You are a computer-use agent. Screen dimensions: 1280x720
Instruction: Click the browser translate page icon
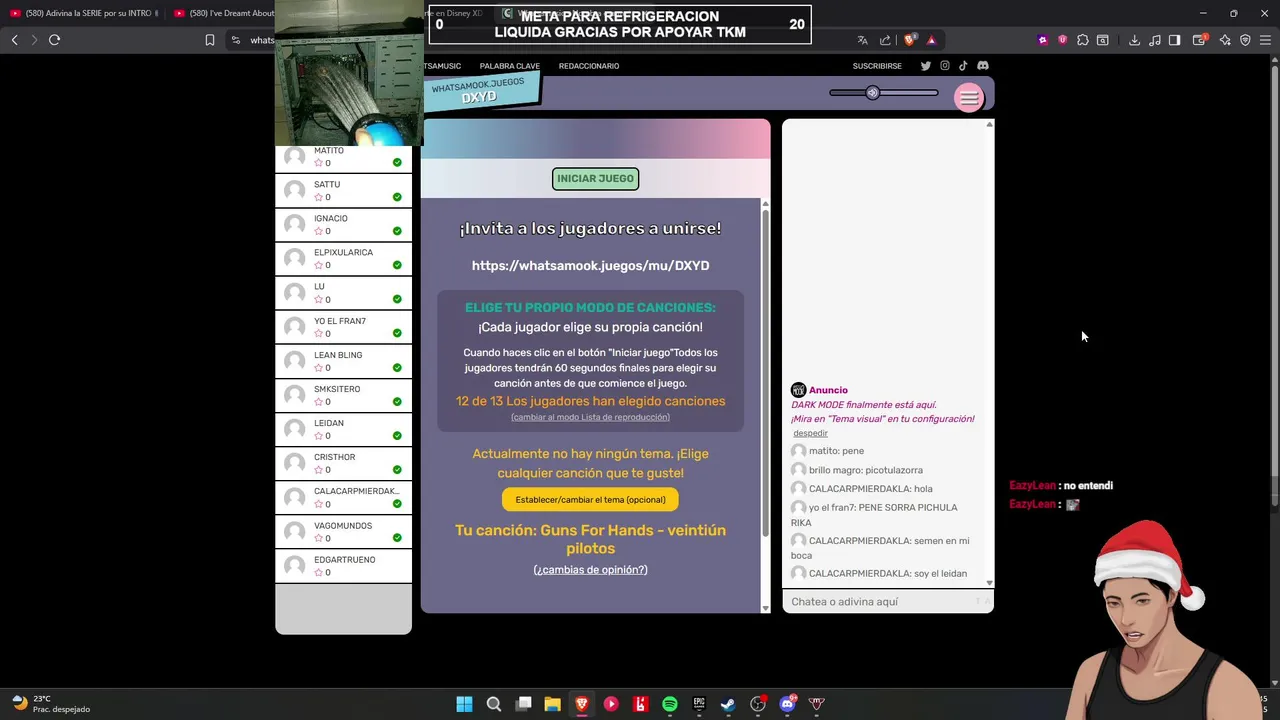click(x=862, y=40)
